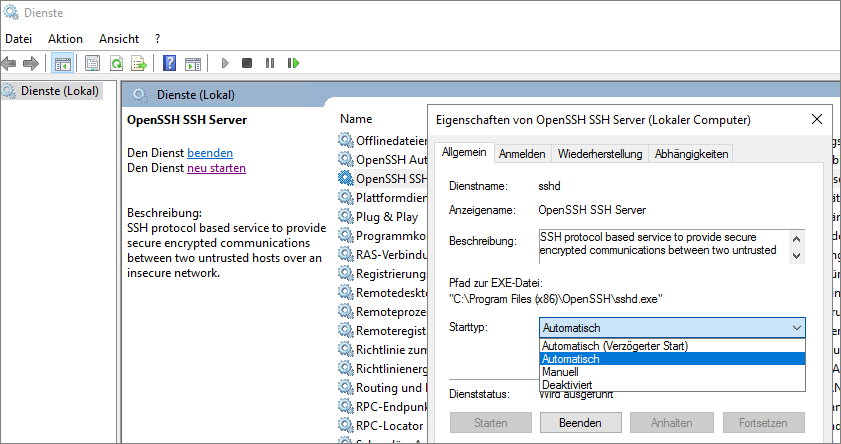Close the Eigenschaften properties dialog
The height and width of the screenshot is (444, 841).
click(816, 119)
